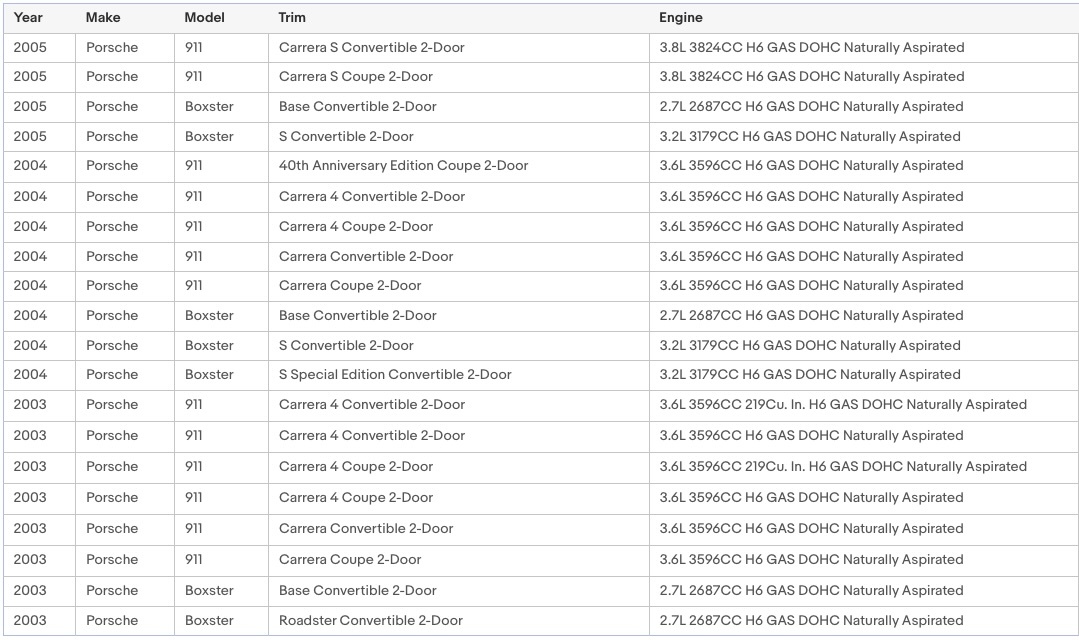
Task: Select the S Special Edition Convertible trim cell
Action: tap(395, 374)
